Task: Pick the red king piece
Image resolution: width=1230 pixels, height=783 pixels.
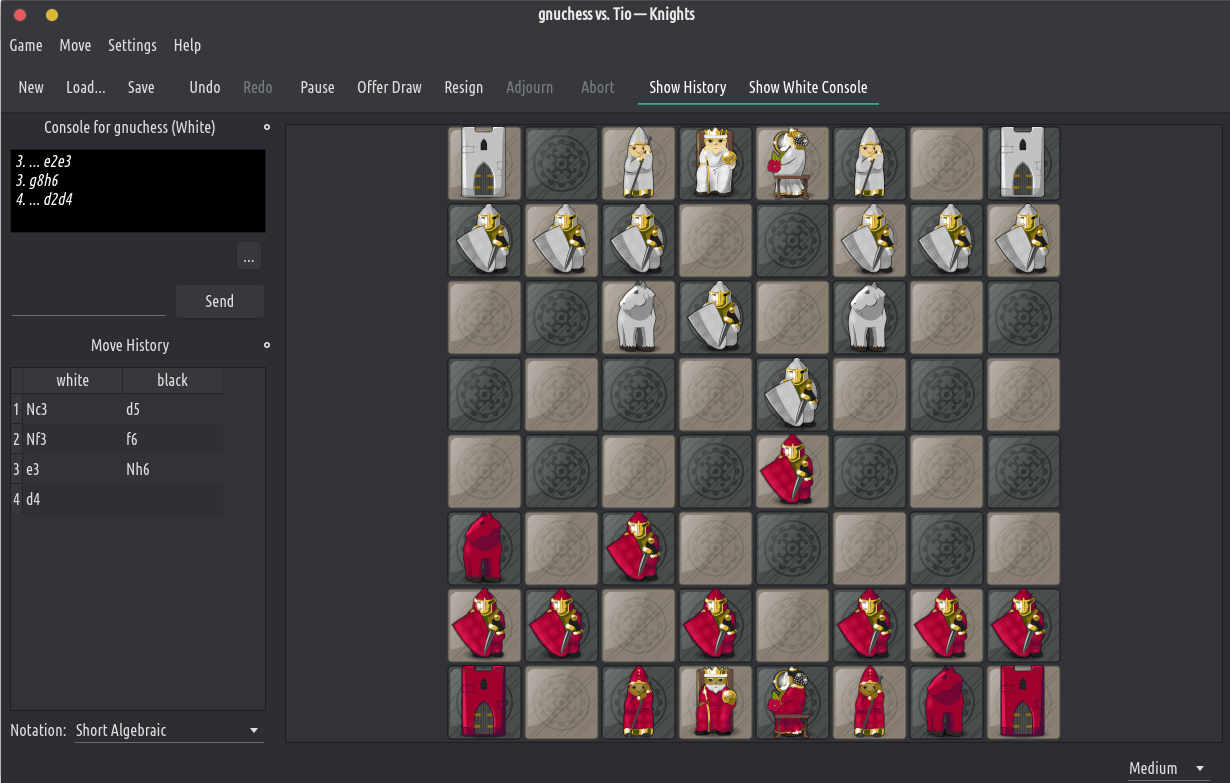Action: coord(715,702)
